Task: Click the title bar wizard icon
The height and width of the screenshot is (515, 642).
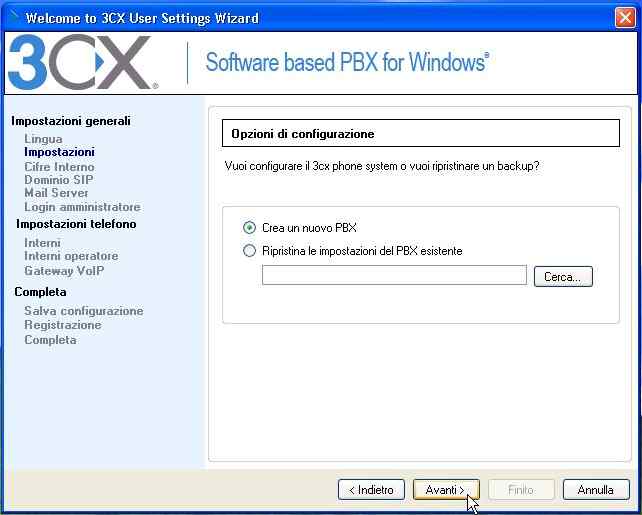Action: [x=14, y=16]
